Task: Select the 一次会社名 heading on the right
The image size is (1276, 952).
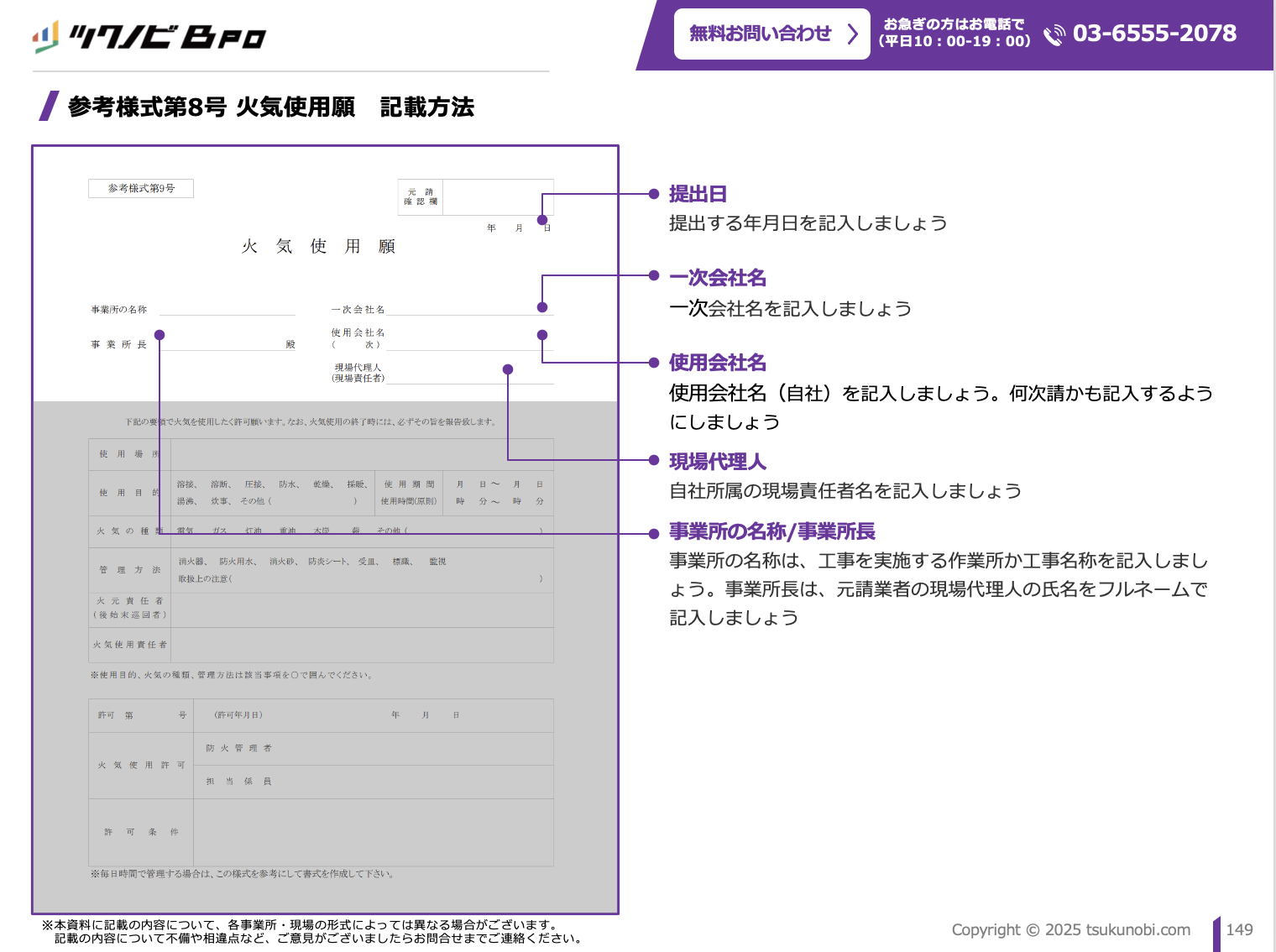Action: click(717, 278)
